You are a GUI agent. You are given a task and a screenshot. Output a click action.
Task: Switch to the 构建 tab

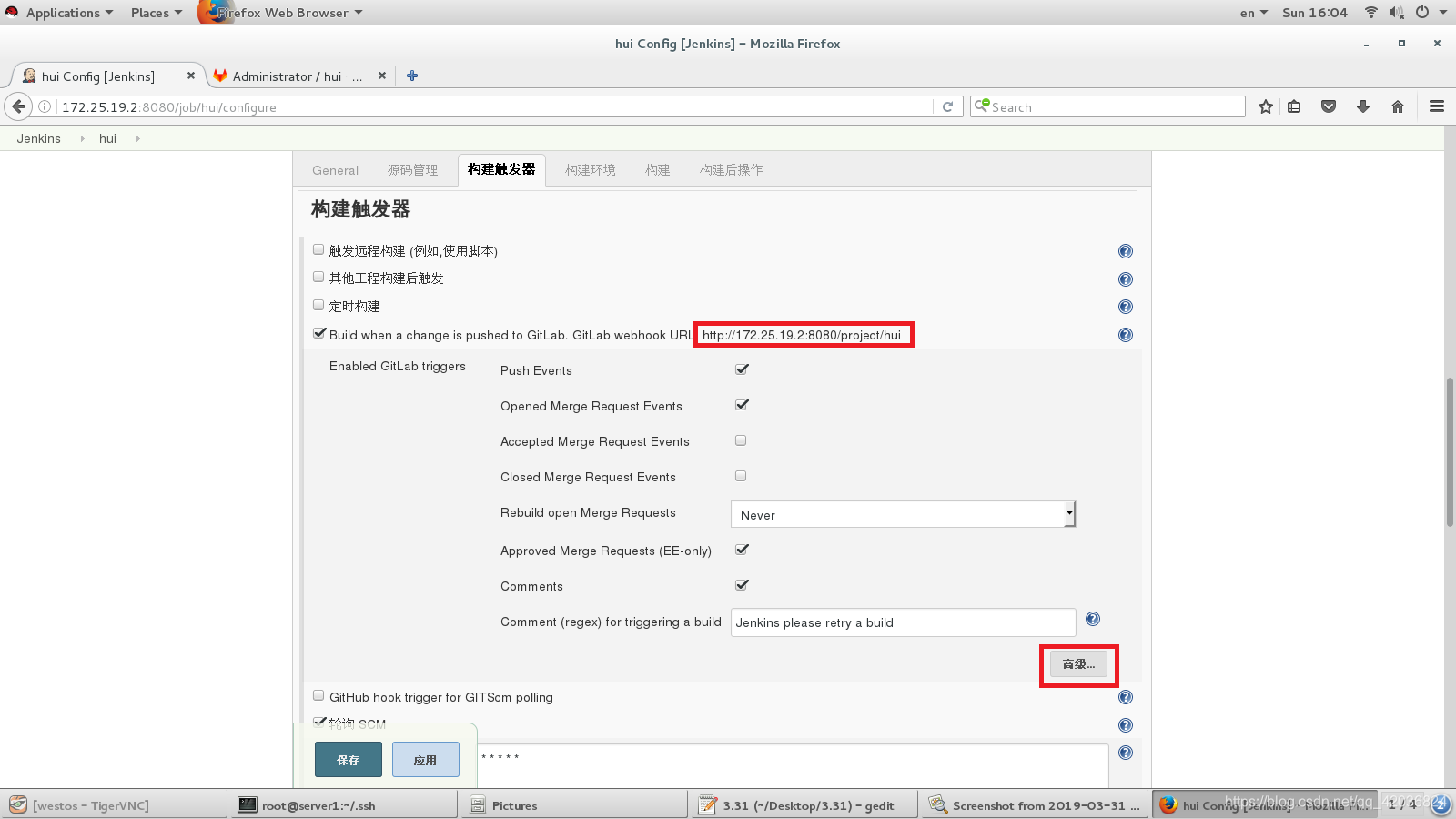click(657, 170)
